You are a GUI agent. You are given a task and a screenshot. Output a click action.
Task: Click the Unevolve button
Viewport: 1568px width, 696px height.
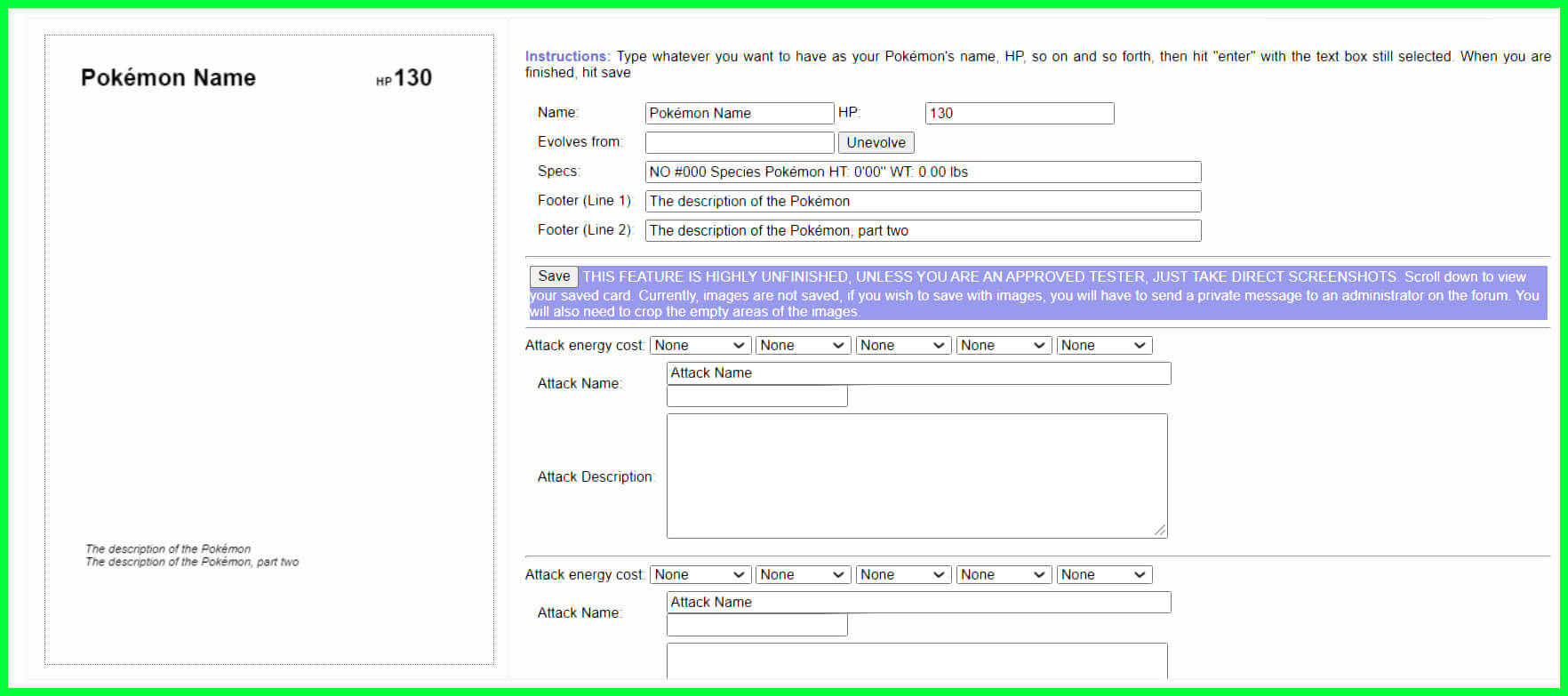pos(876,142)
